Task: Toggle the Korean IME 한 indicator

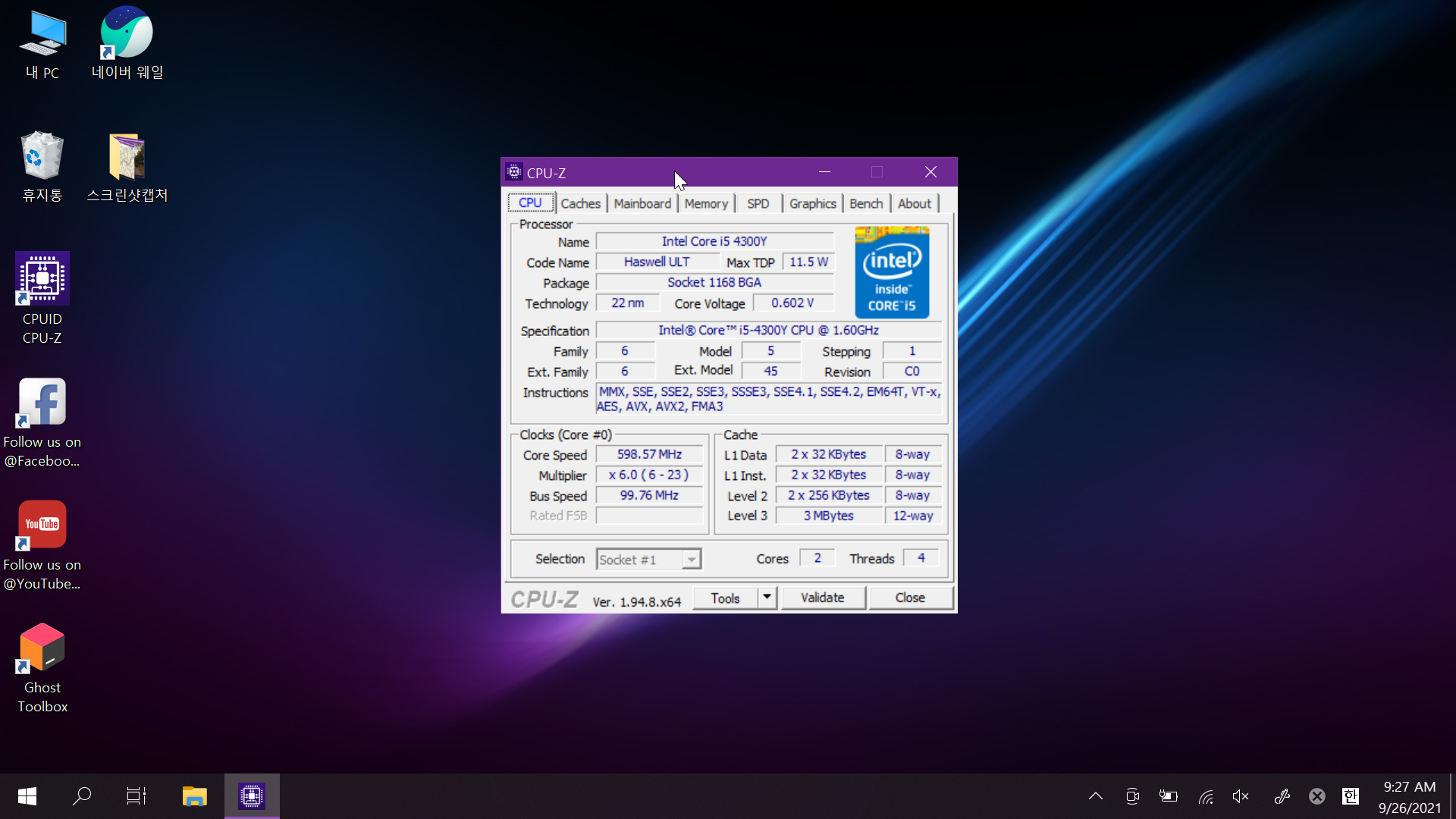Action: coord(1351,796)
